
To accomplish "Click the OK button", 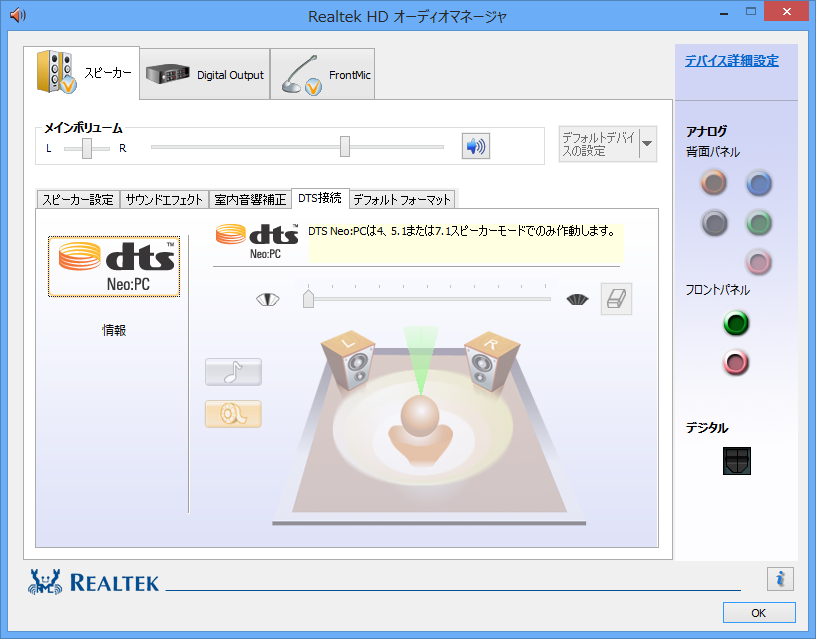I will click(759, 613).
